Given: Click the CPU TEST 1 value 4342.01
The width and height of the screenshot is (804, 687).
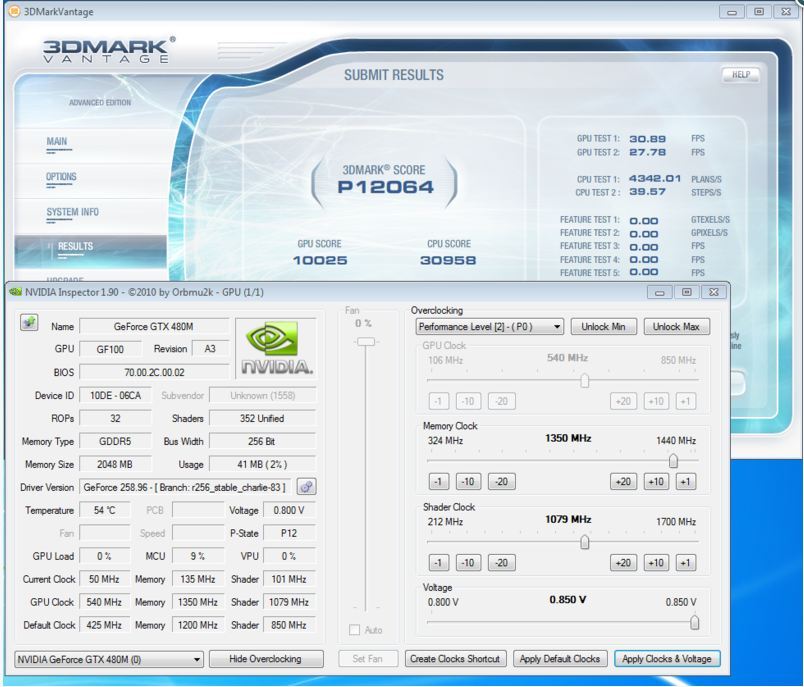Looking at the screenshot, I should 655,178.
